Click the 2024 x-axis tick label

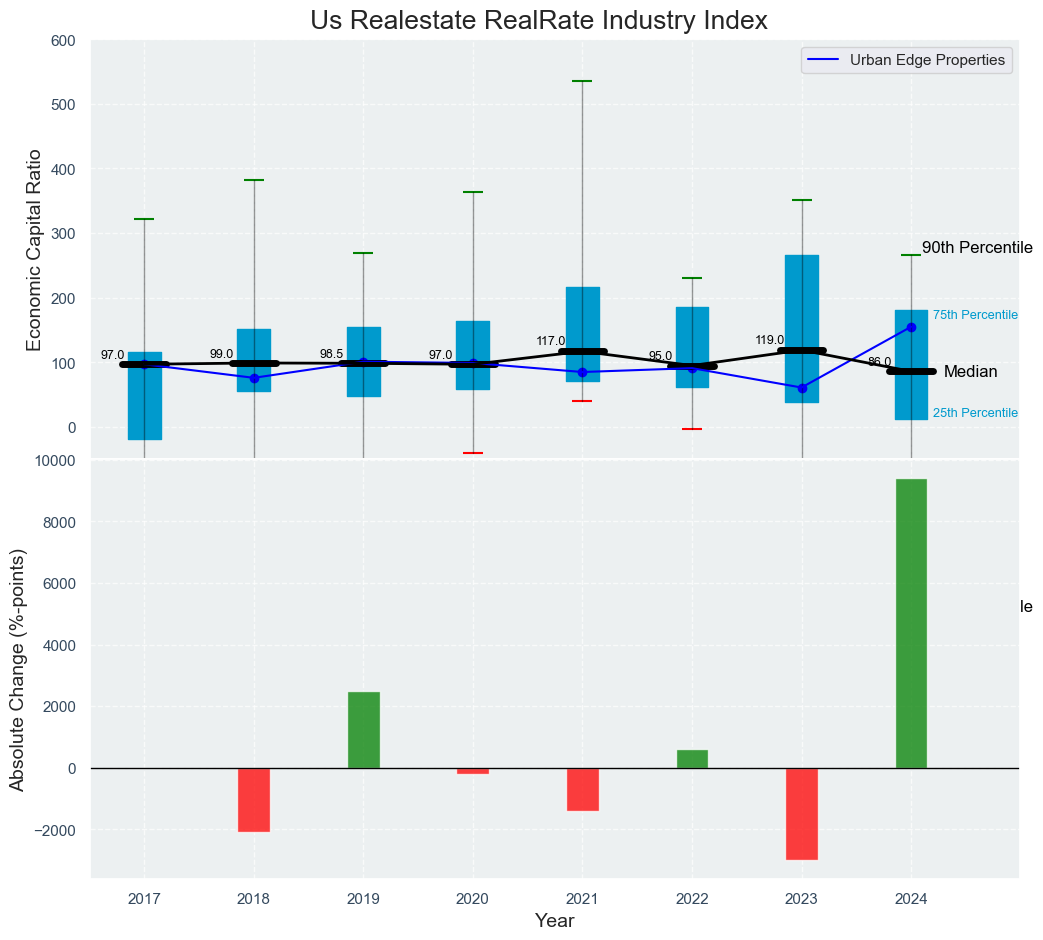point(911,899)
